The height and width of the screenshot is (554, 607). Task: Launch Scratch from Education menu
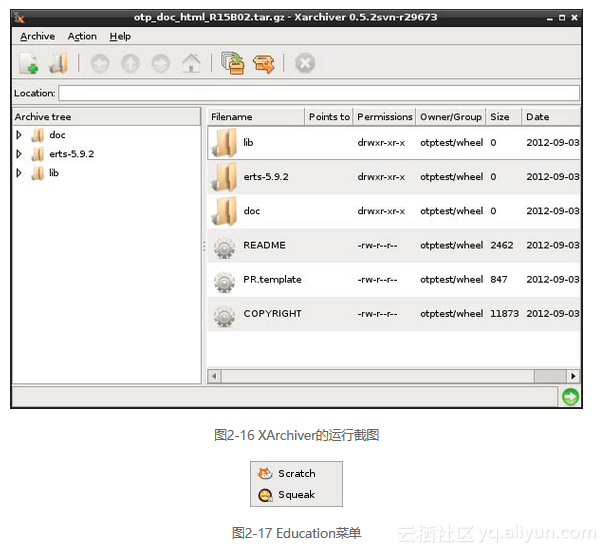tap(297, 473)
